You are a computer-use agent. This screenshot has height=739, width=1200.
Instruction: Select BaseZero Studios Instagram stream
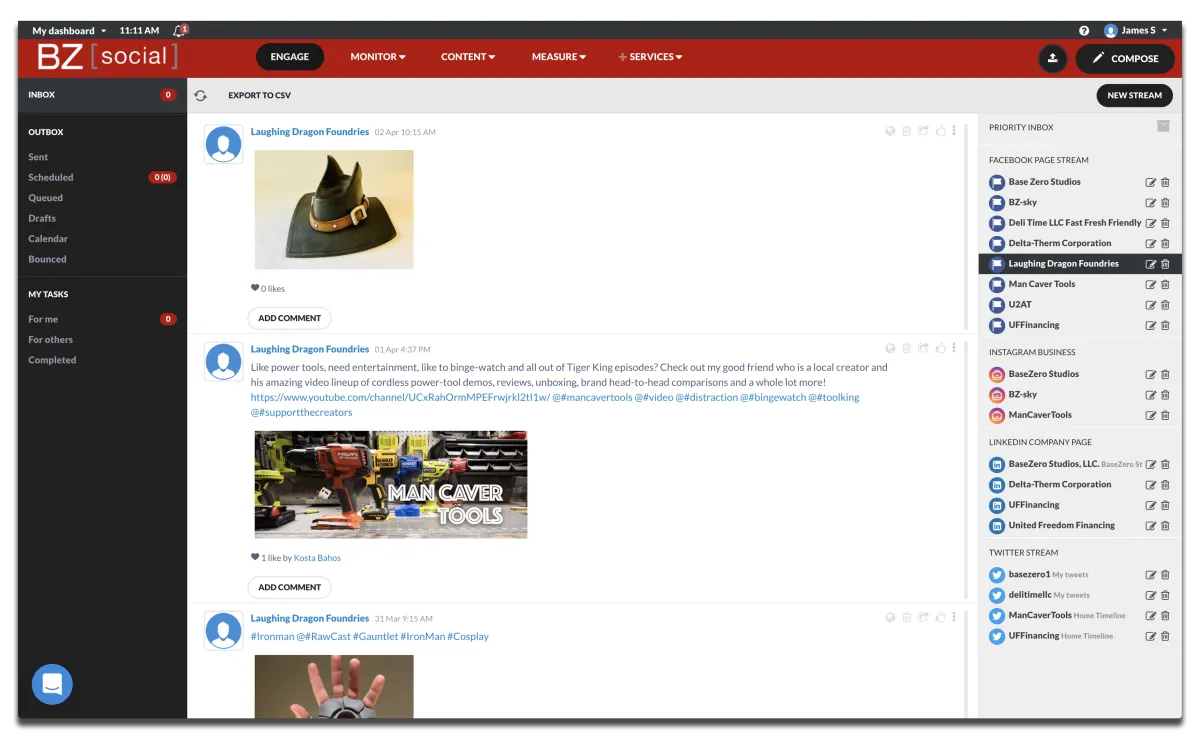point(1043,374)
